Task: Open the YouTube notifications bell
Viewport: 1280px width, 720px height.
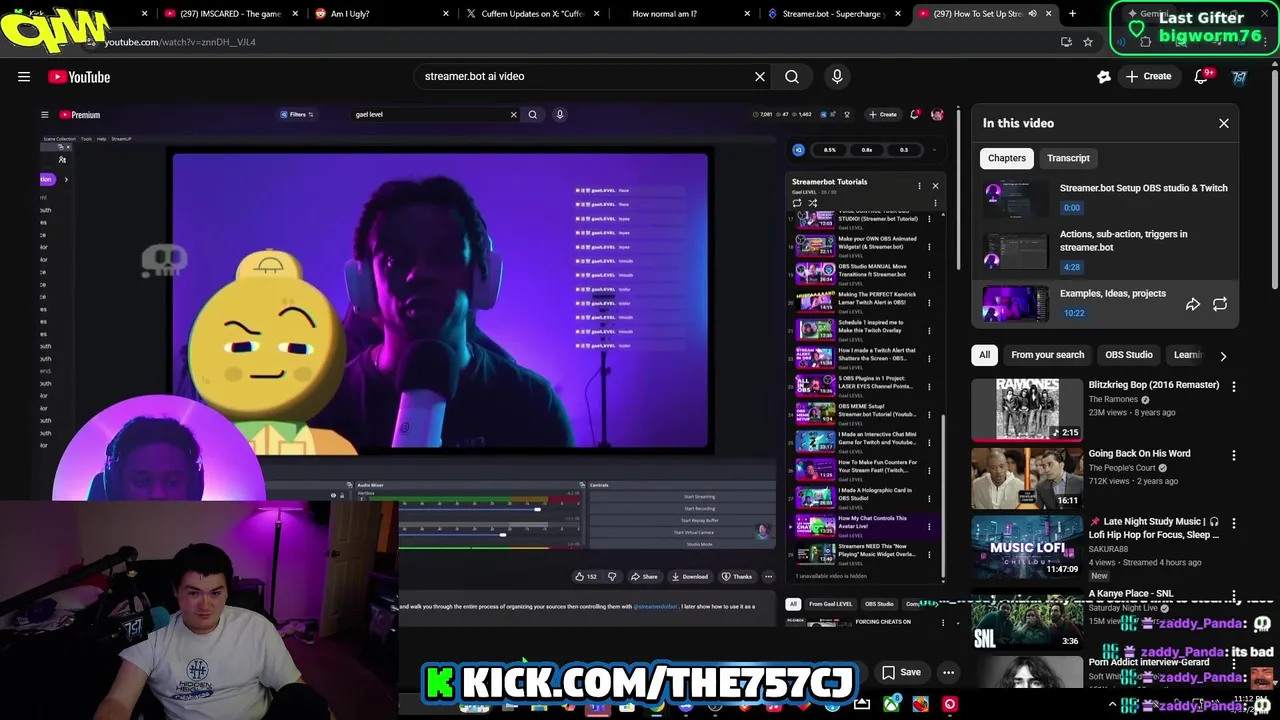Action: [x=1202, y=77]
